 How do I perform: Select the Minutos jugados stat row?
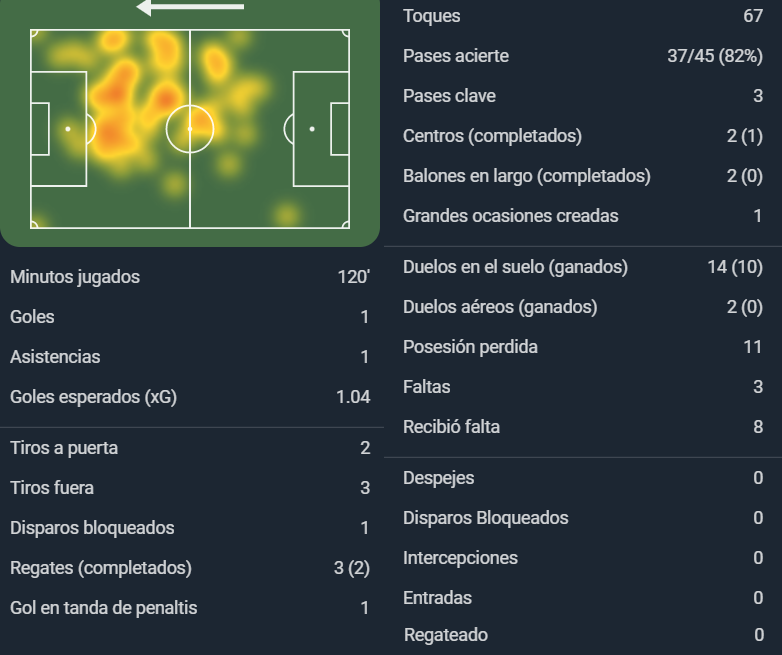(x=190, y=277)
